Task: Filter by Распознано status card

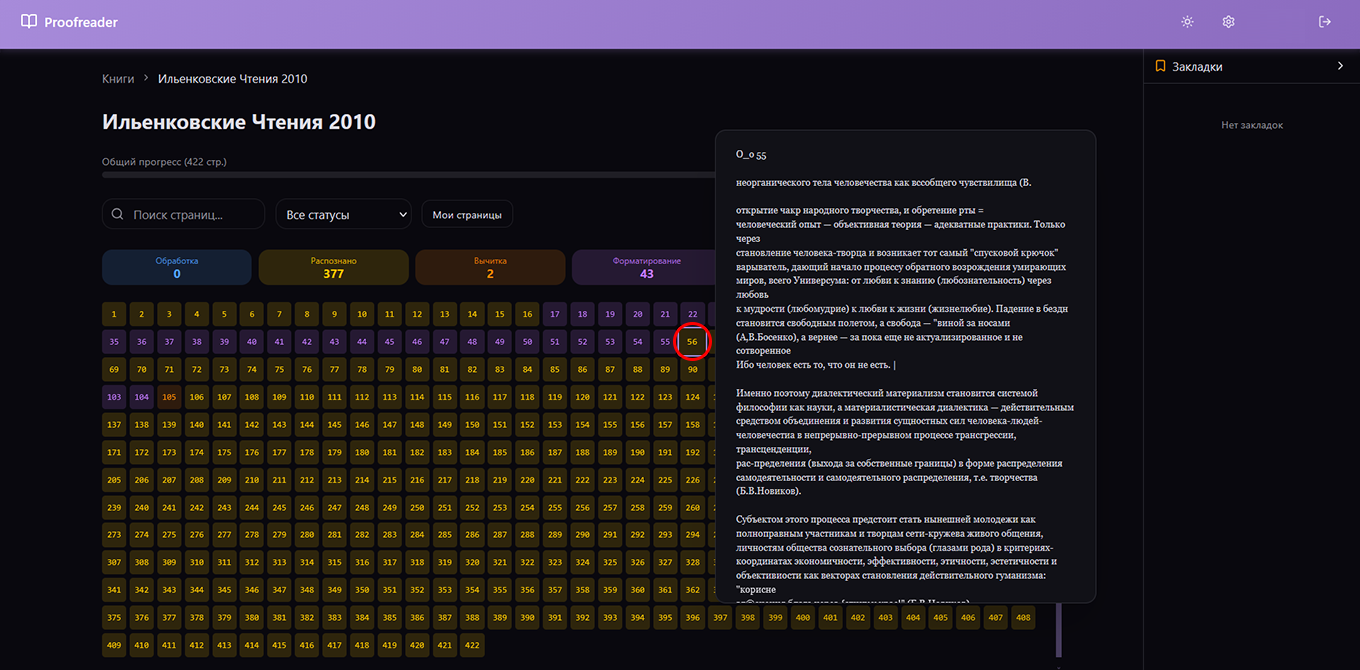Action: 333,267
